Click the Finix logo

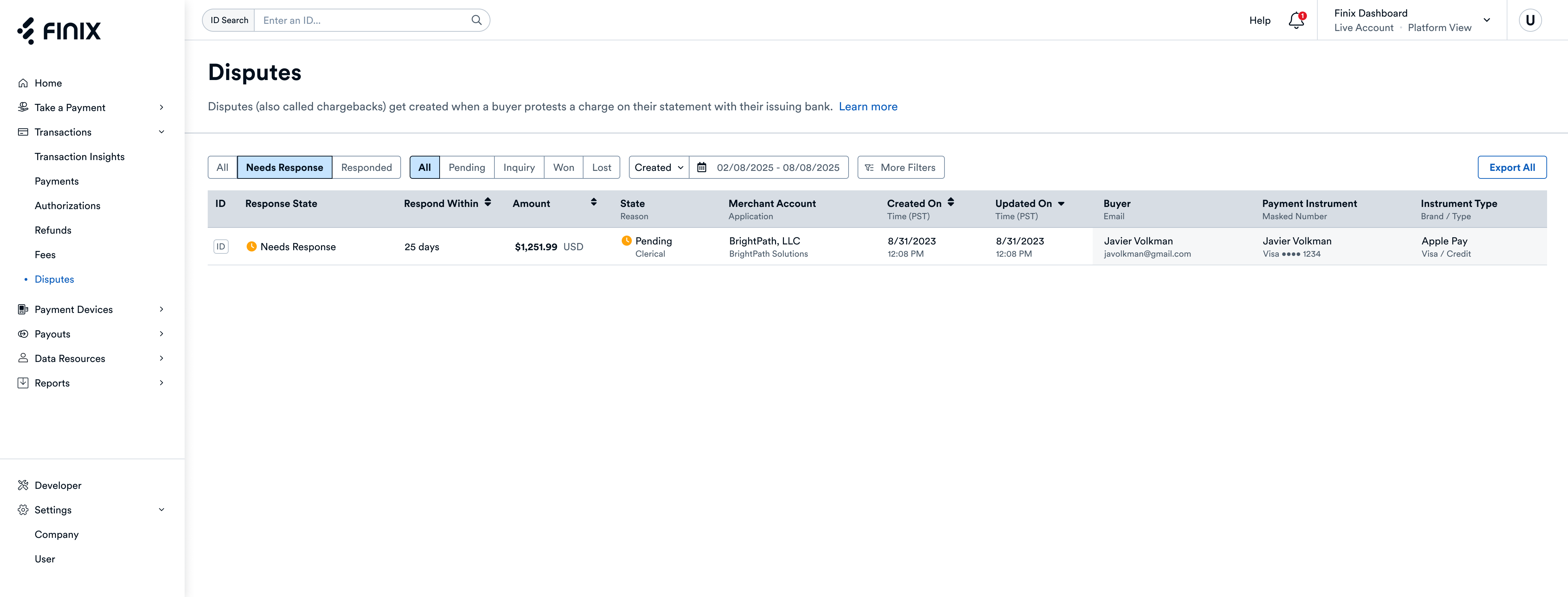59,30
